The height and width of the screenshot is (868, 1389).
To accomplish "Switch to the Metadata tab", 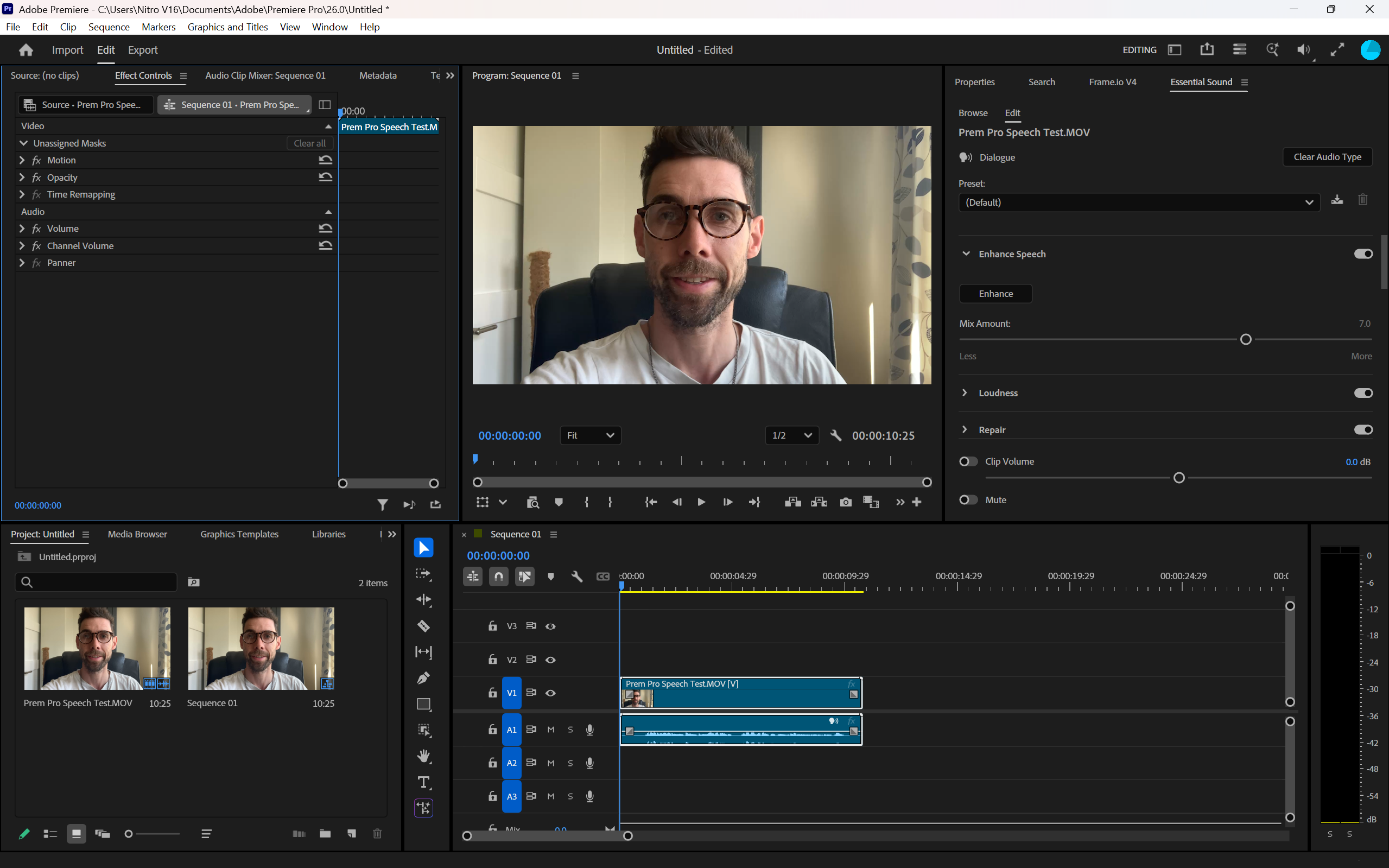I will point(378,75).
